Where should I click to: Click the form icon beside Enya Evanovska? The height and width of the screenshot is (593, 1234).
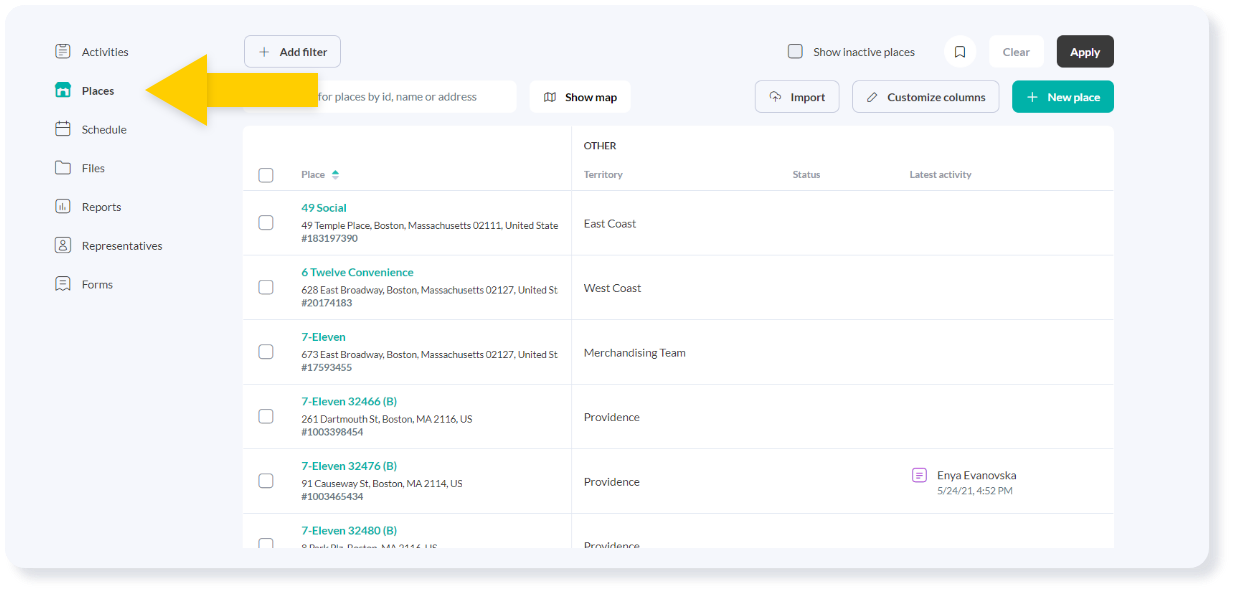pyautogui.click(x=919, y=475)
